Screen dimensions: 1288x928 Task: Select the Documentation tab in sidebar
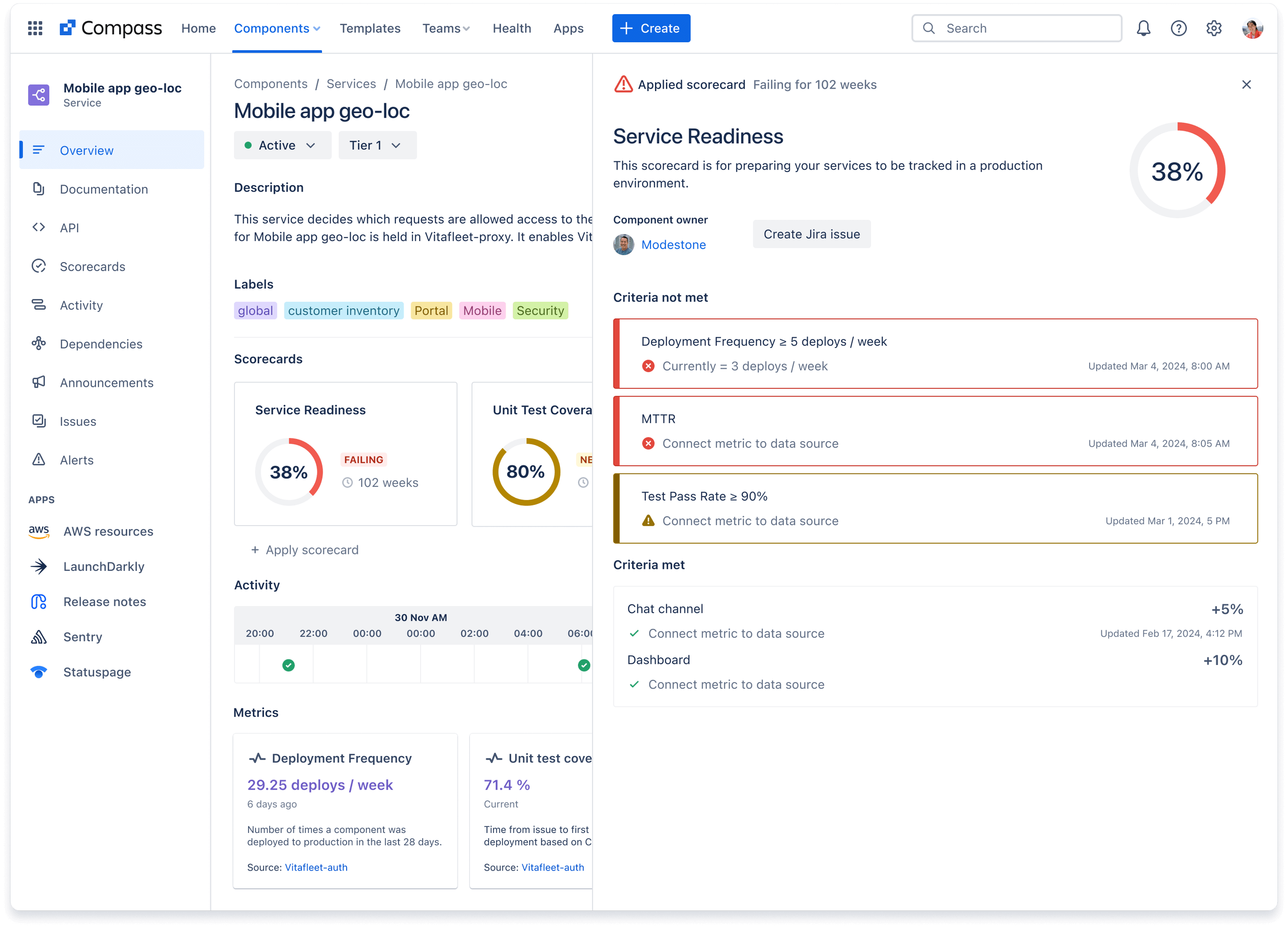[103, 189]
